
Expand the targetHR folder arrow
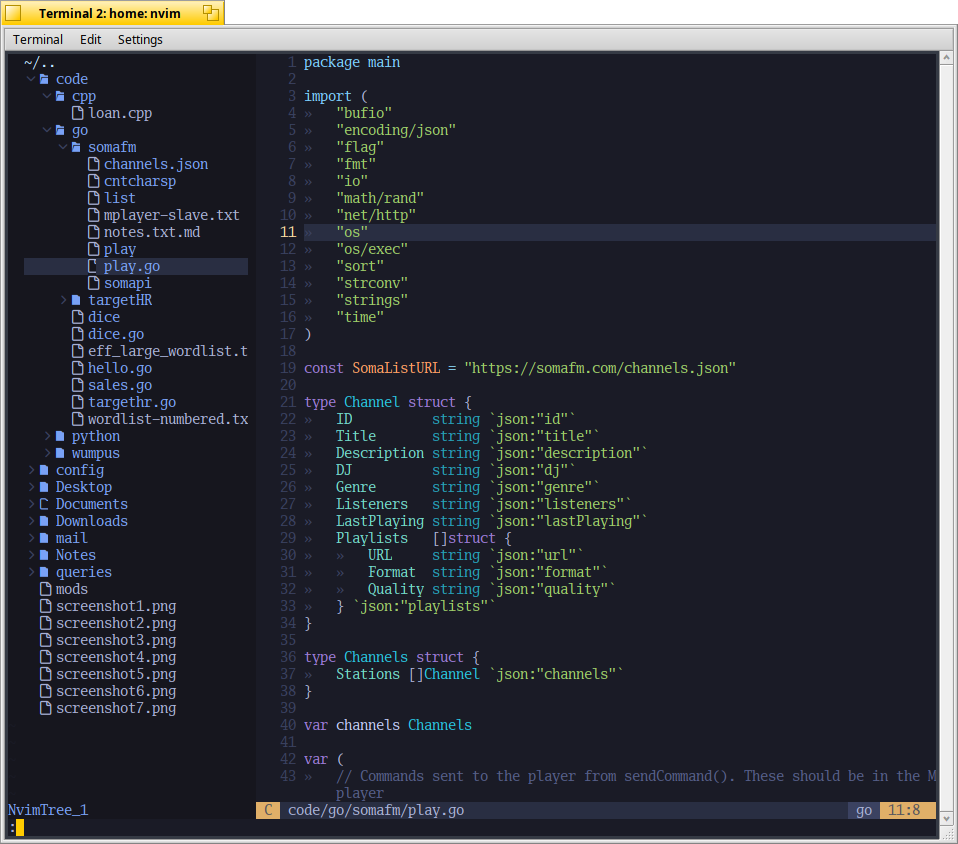click(x=63, y=300)
